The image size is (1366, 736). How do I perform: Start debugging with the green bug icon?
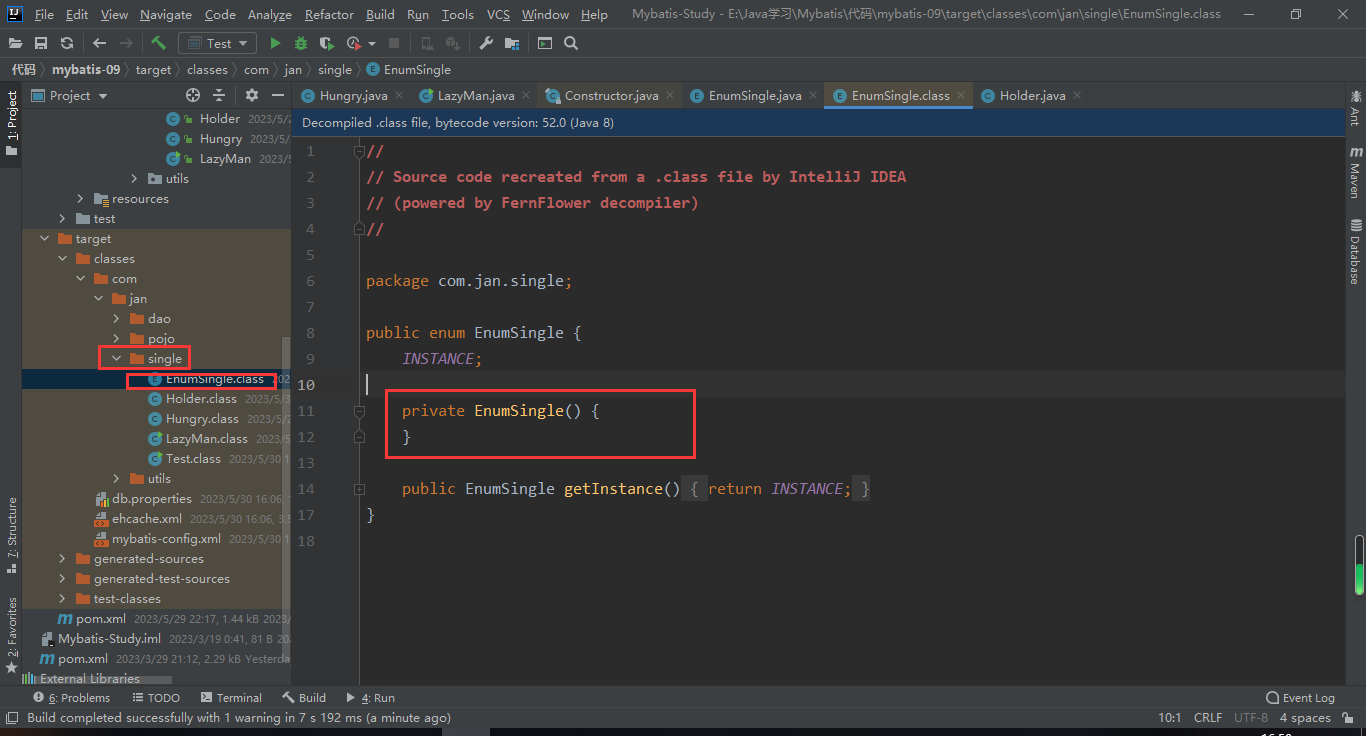(x=301, y=43)
